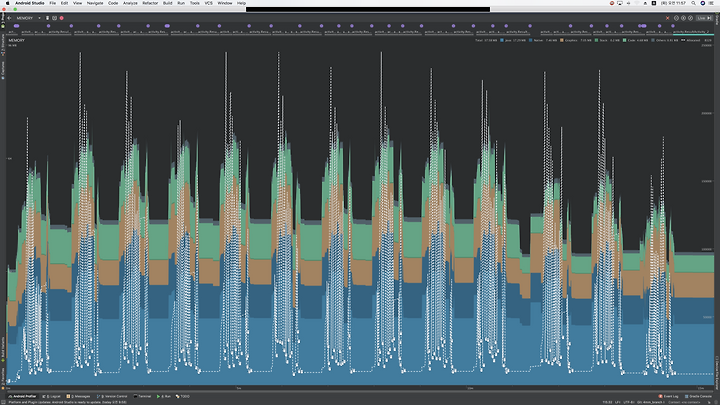Click the Apple menu icon

(7, 3)
